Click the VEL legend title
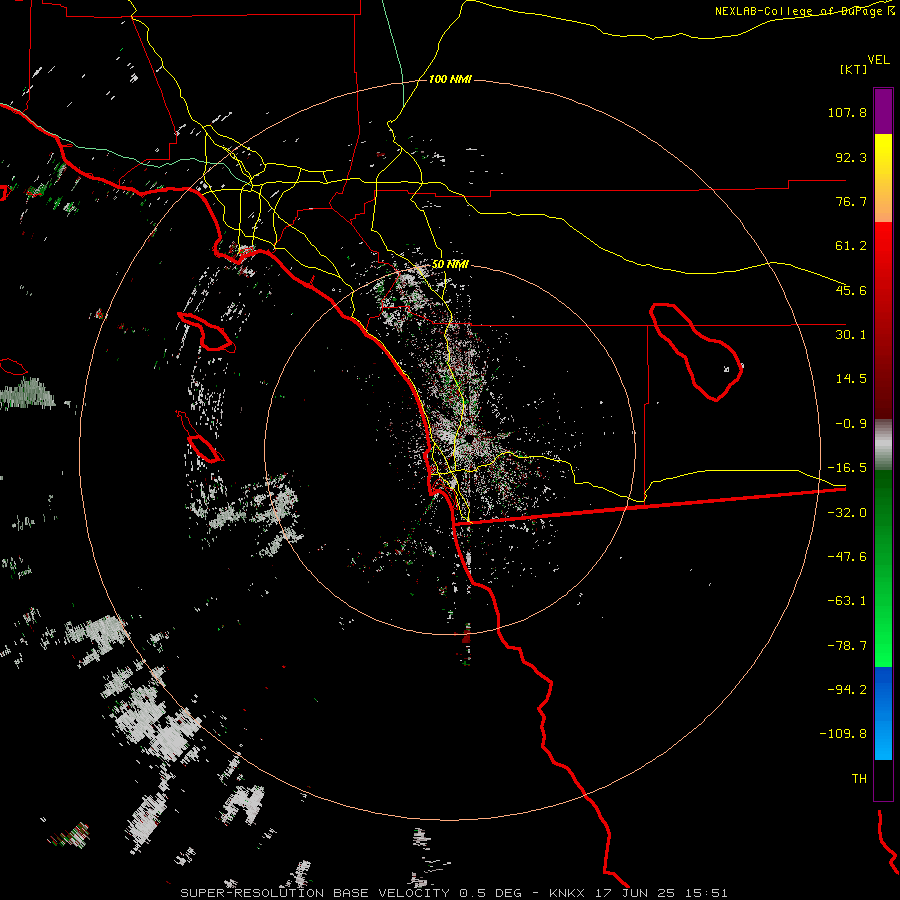 click(x=878, y=60)
